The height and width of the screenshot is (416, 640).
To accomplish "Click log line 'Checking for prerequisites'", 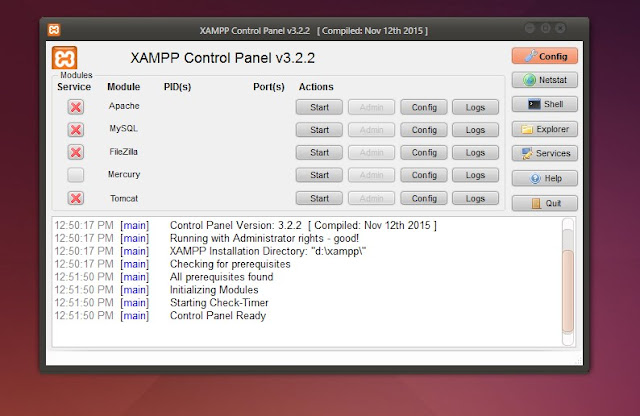I will [x=230, y=264].
